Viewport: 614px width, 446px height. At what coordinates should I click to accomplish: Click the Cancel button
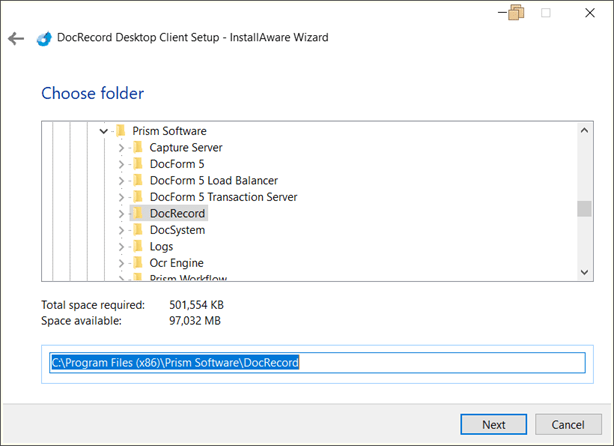(568, 424)
